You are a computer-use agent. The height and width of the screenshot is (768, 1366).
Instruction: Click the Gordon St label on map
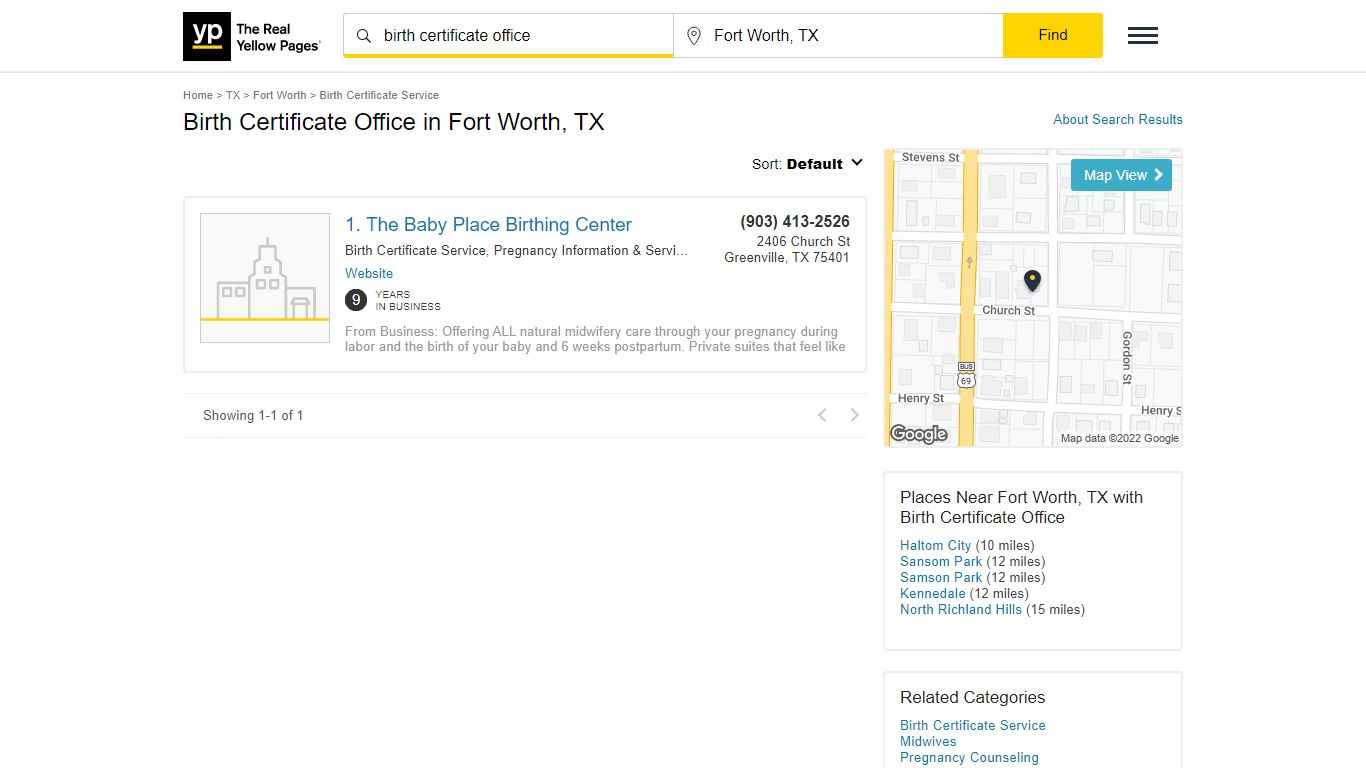[x=1127, y=358]
